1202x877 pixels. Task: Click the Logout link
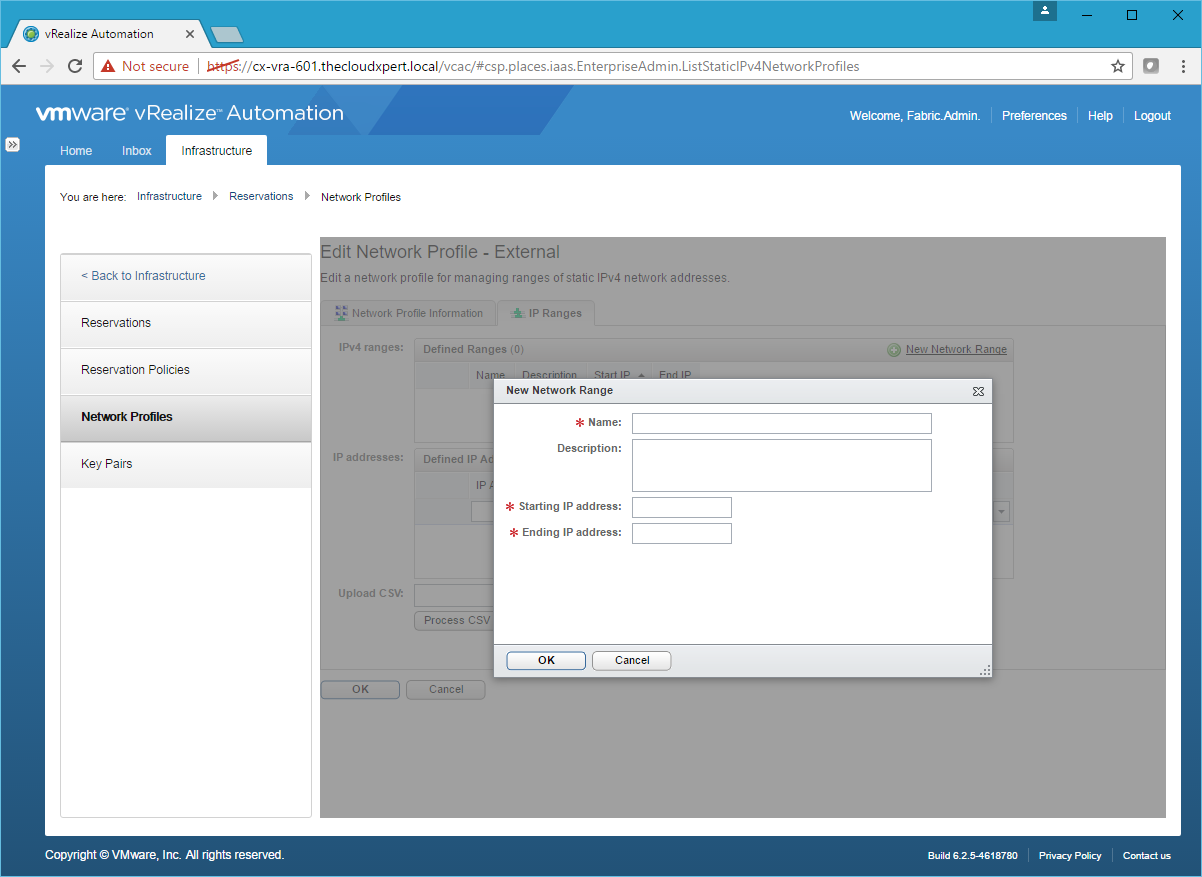[x=1152, y=116]
